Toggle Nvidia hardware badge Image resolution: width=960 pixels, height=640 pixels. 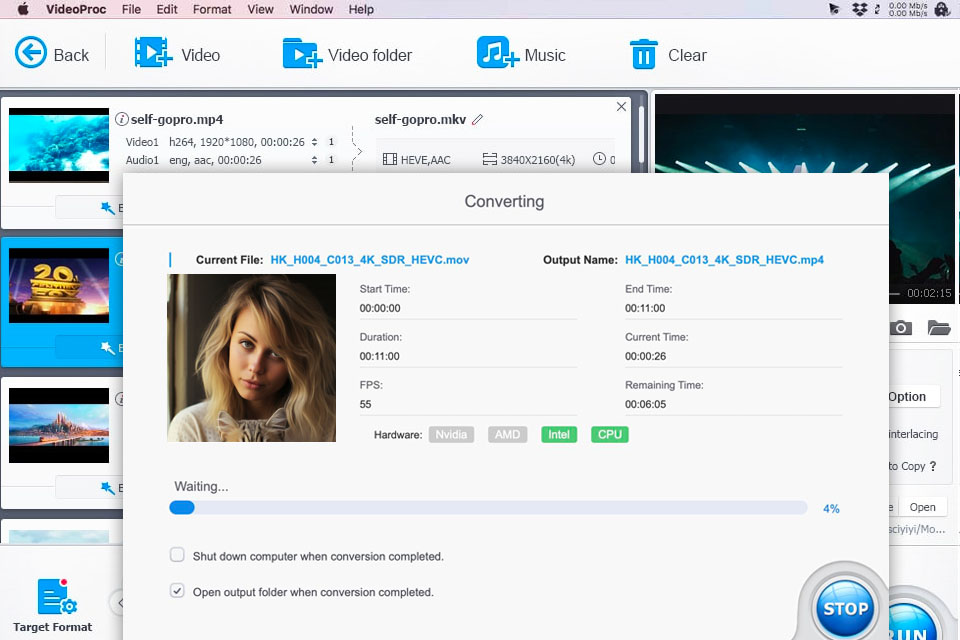tap(451, 435)
